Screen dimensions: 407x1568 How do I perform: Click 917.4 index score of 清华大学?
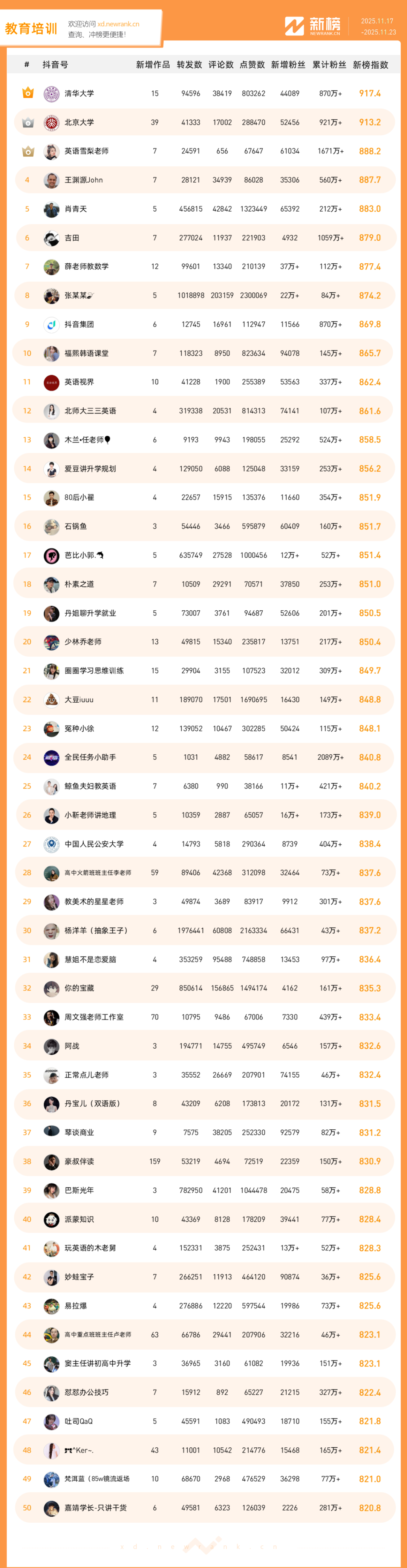point(369,94)
